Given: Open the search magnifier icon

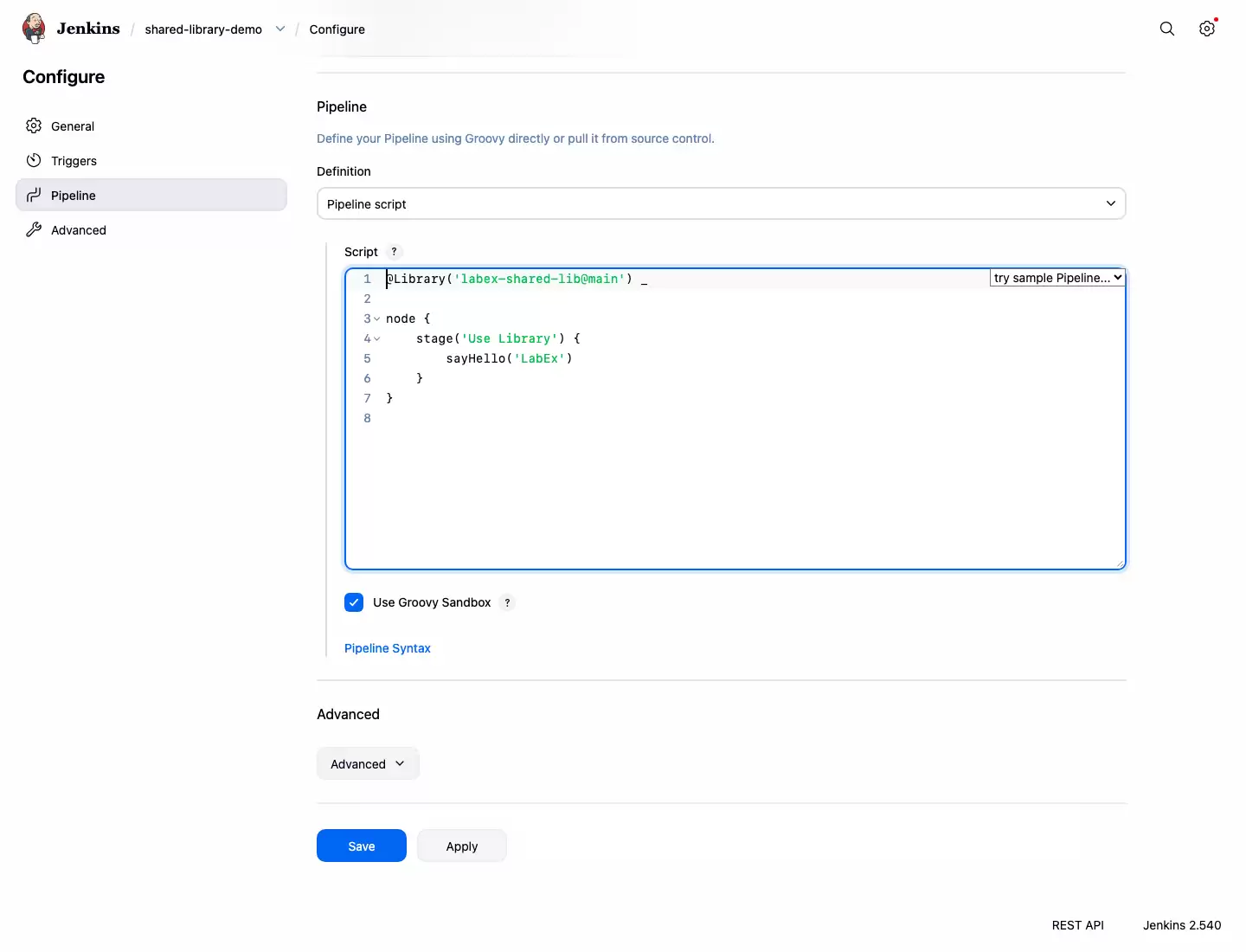Looking at the screenshot, I should click(1167, 29).
